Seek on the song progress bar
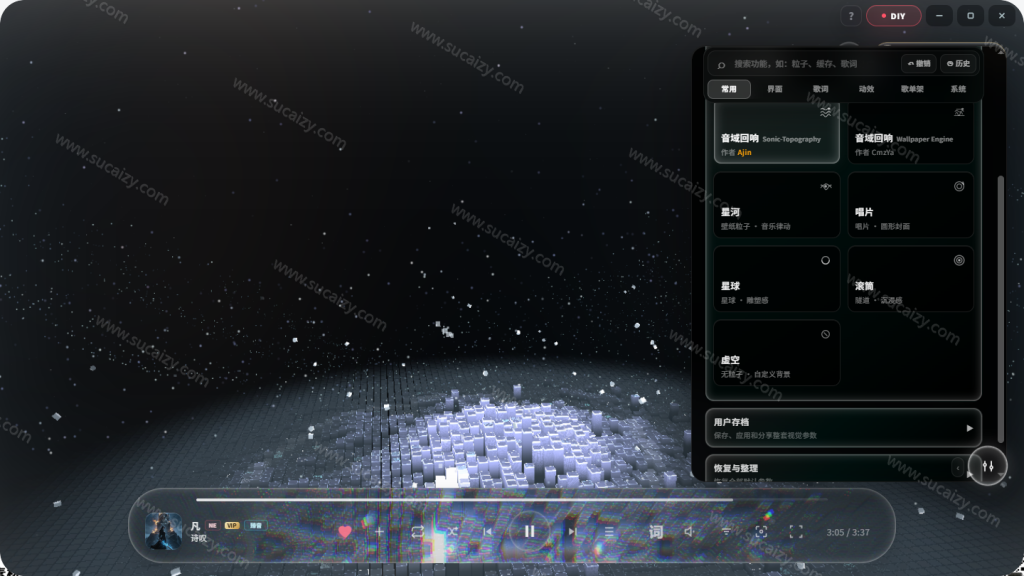 511,500
